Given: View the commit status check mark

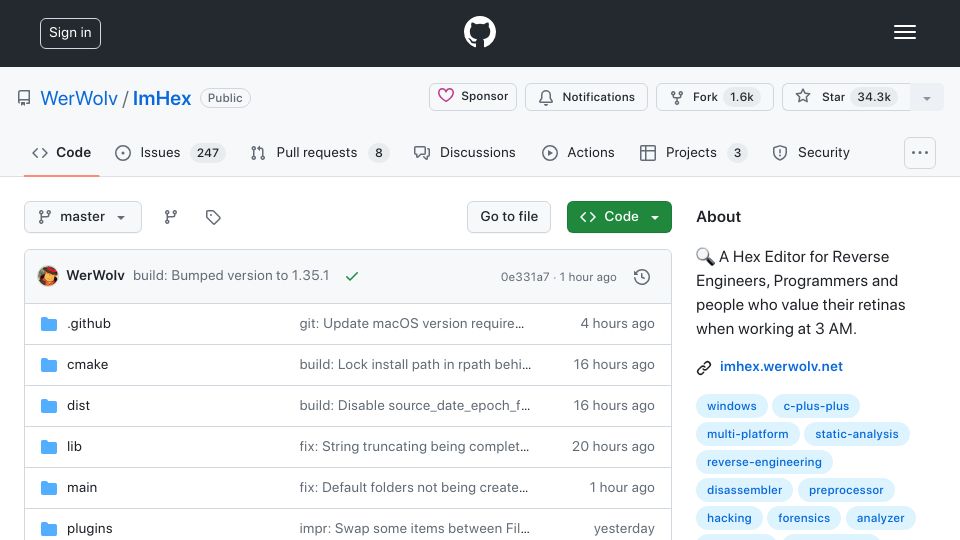Looking at the screenshot, I should coord(351,276).
